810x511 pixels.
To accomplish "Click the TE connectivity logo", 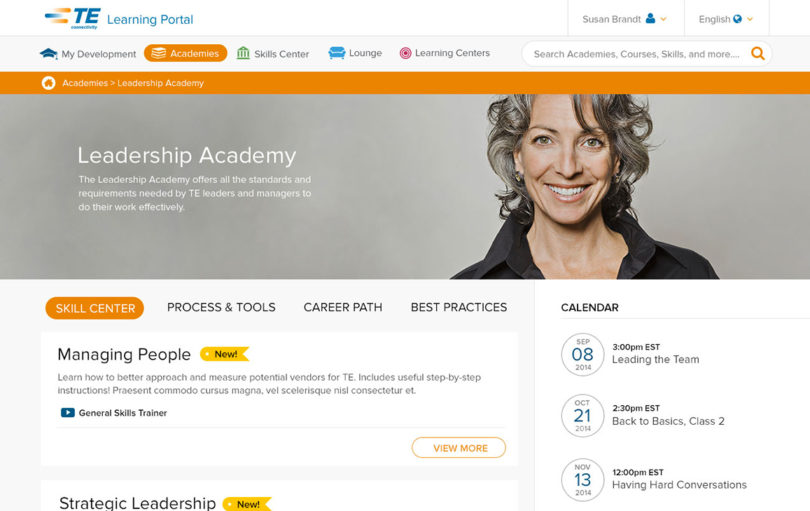I will click(72, 19).
